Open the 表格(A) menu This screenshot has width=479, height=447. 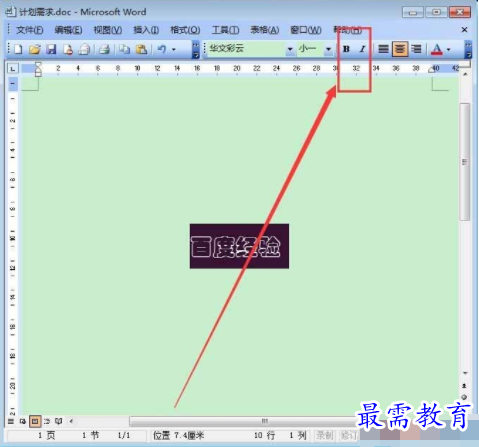pyautogui.click(x=265, y=30)
